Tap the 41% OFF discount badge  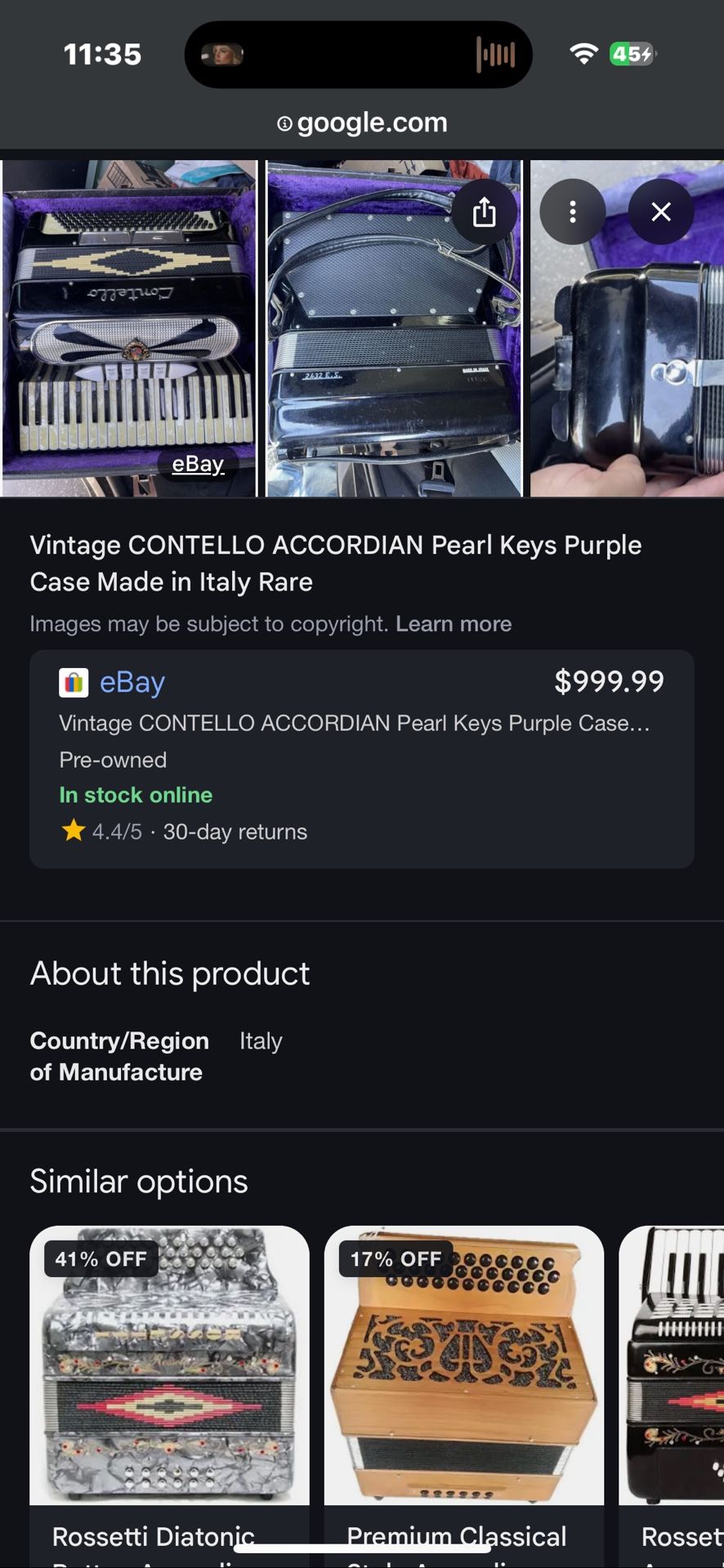[101, 1259]
